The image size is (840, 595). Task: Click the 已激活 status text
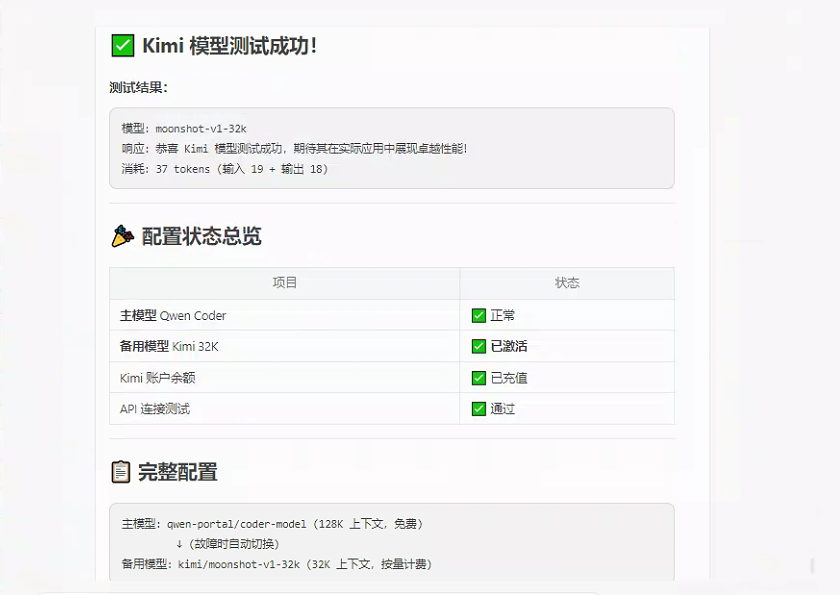[509, 347]
